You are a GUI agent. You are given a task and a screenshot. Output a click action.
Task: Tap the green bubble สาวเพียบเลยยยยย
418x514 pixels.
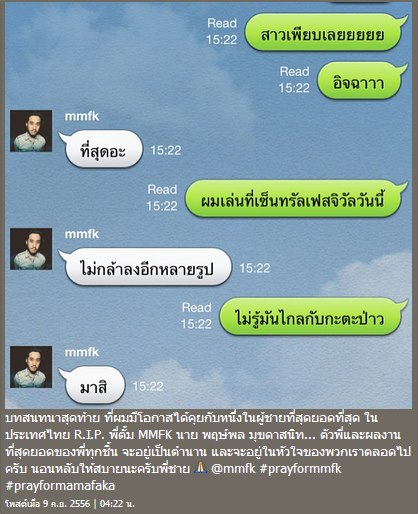(x=325, y=33)
